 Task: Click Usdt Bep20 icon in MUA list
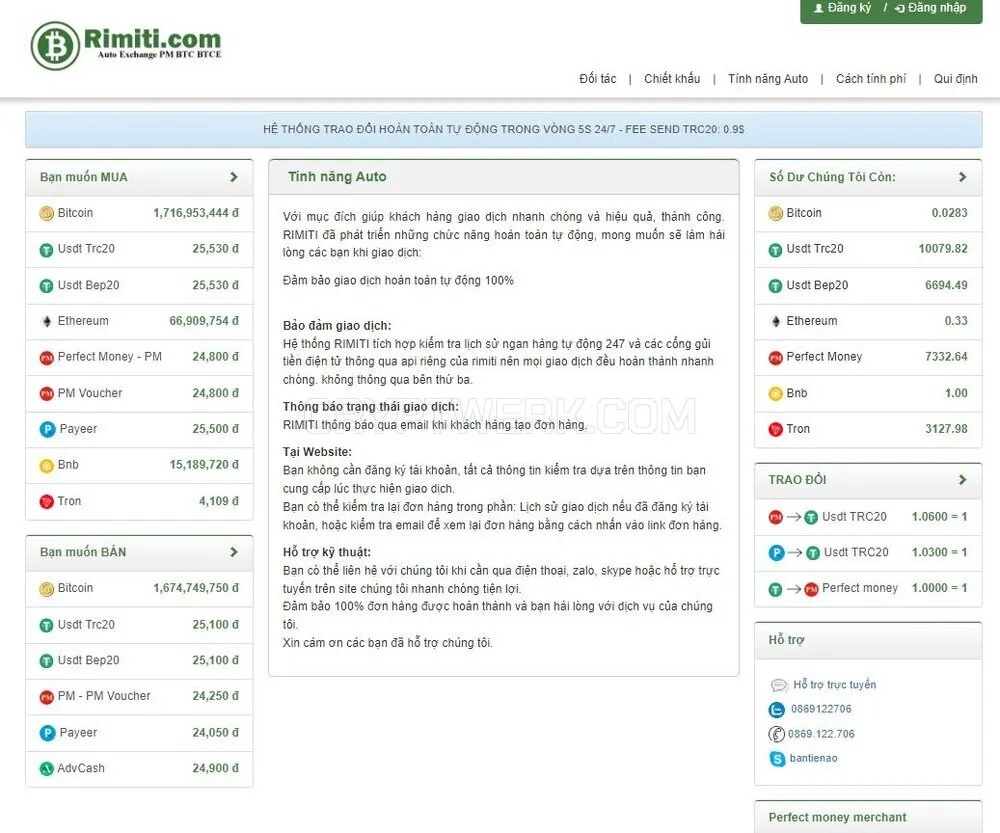coord(47,286)
